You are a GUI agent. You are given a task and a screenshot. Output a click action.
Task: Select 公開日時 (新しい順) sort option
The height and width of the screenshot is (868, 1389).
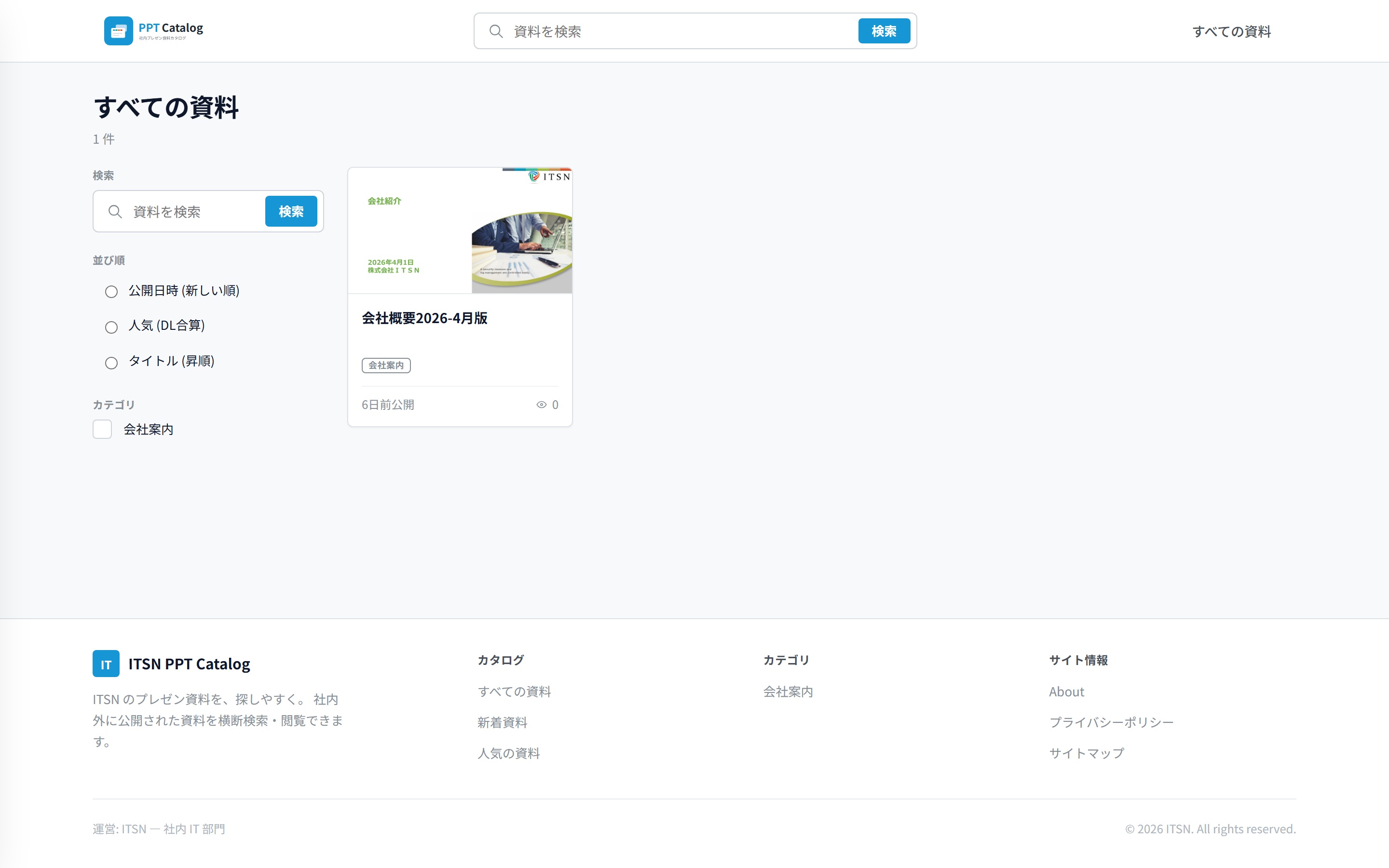(111, 292)
